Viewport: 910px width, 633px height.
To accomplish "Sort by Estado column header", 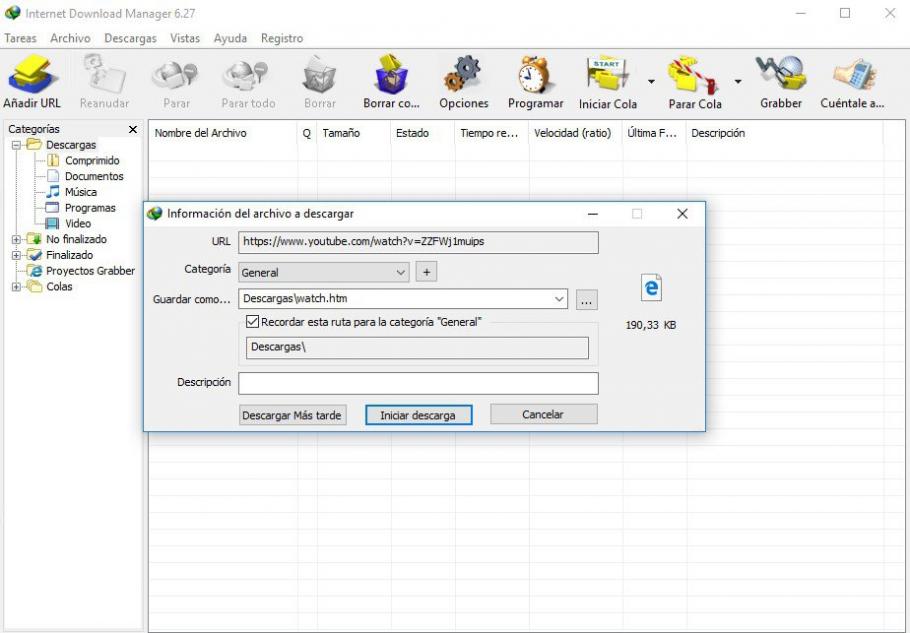I will pyautogui.click(x=423, y=133).
